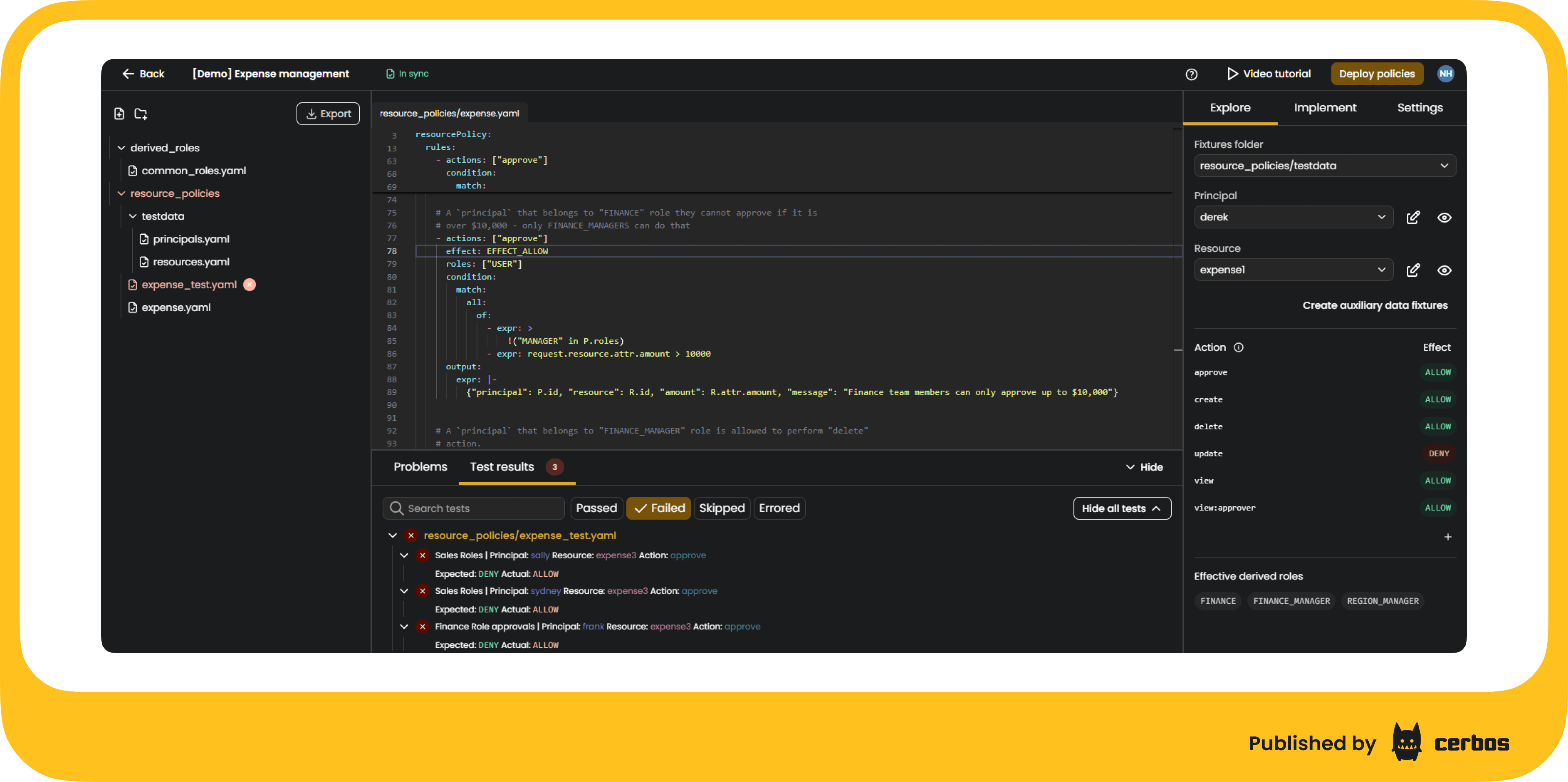Toggle the eye icon for Resource
The width and height of the screenshot is (1568, 782).
coord(1444,270)
